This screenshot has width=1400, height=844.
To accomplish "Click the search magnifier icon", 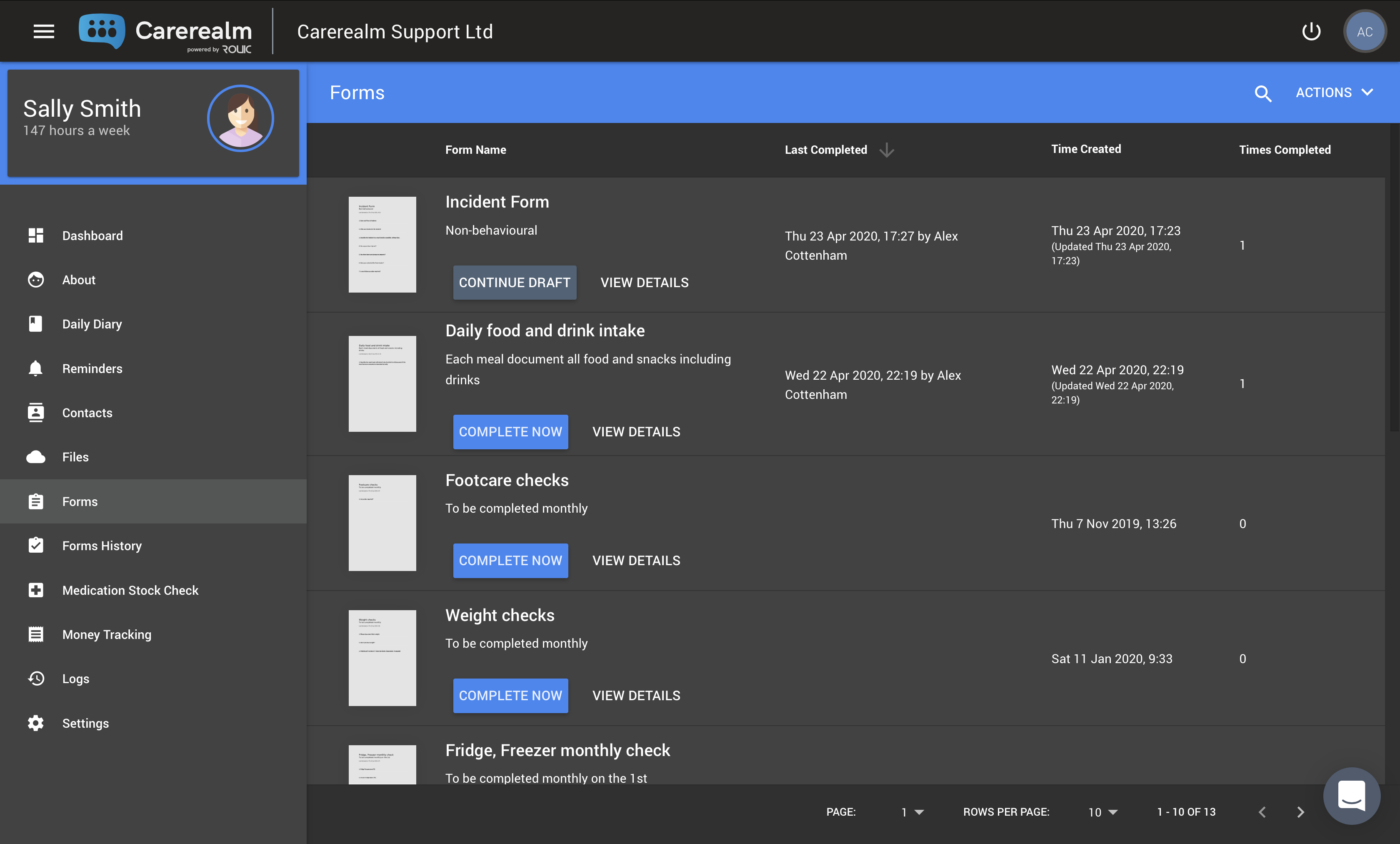I will (1262, 93).
